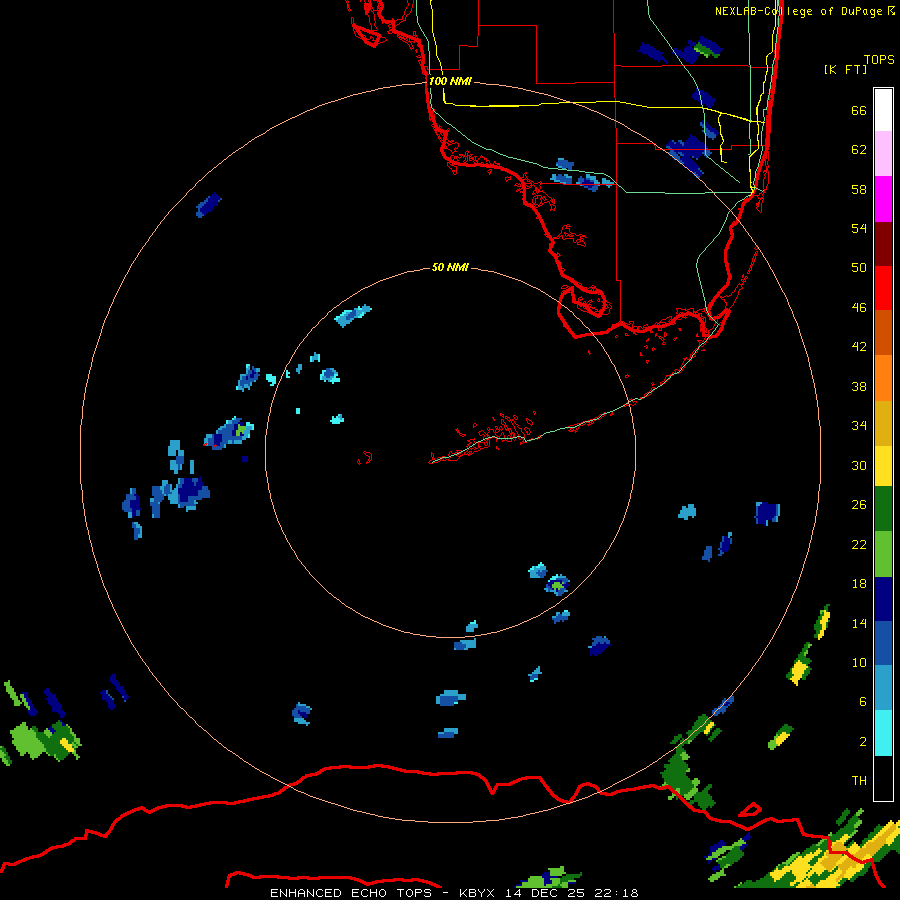900x900 pixels.
Task: Click the legend value "34"
Action: click(859, 426)
